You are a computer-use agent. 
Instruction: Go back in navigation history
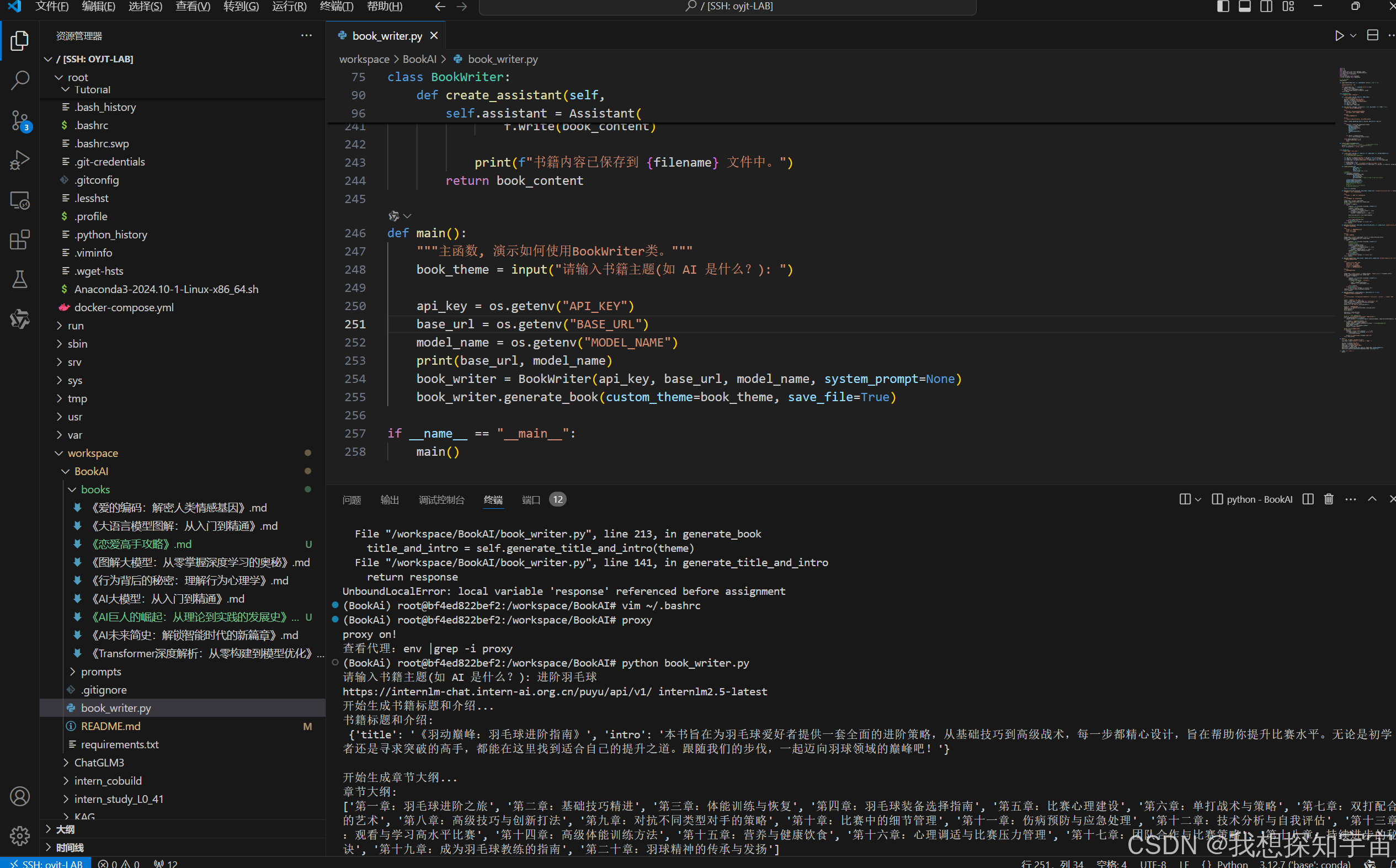(x=440, y=6)
